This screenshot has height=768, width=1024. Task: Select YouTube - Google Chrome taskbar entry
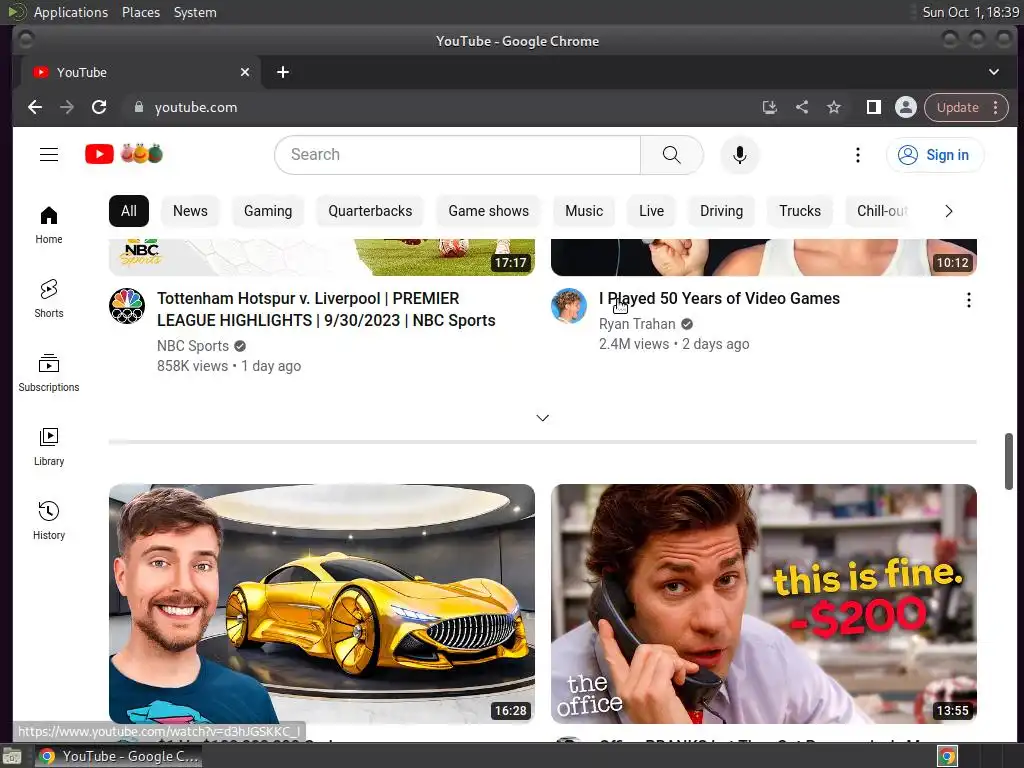118,756
